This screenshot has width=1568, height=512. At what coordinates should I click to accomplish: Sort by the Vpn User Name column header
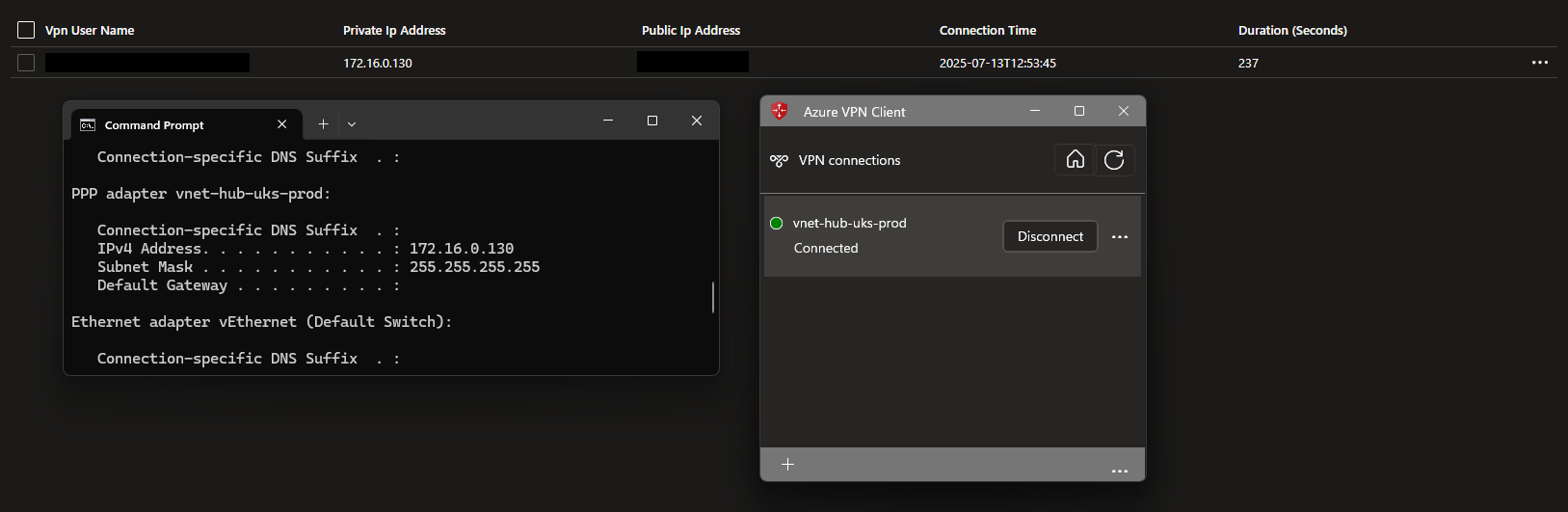tap(90, 31)
